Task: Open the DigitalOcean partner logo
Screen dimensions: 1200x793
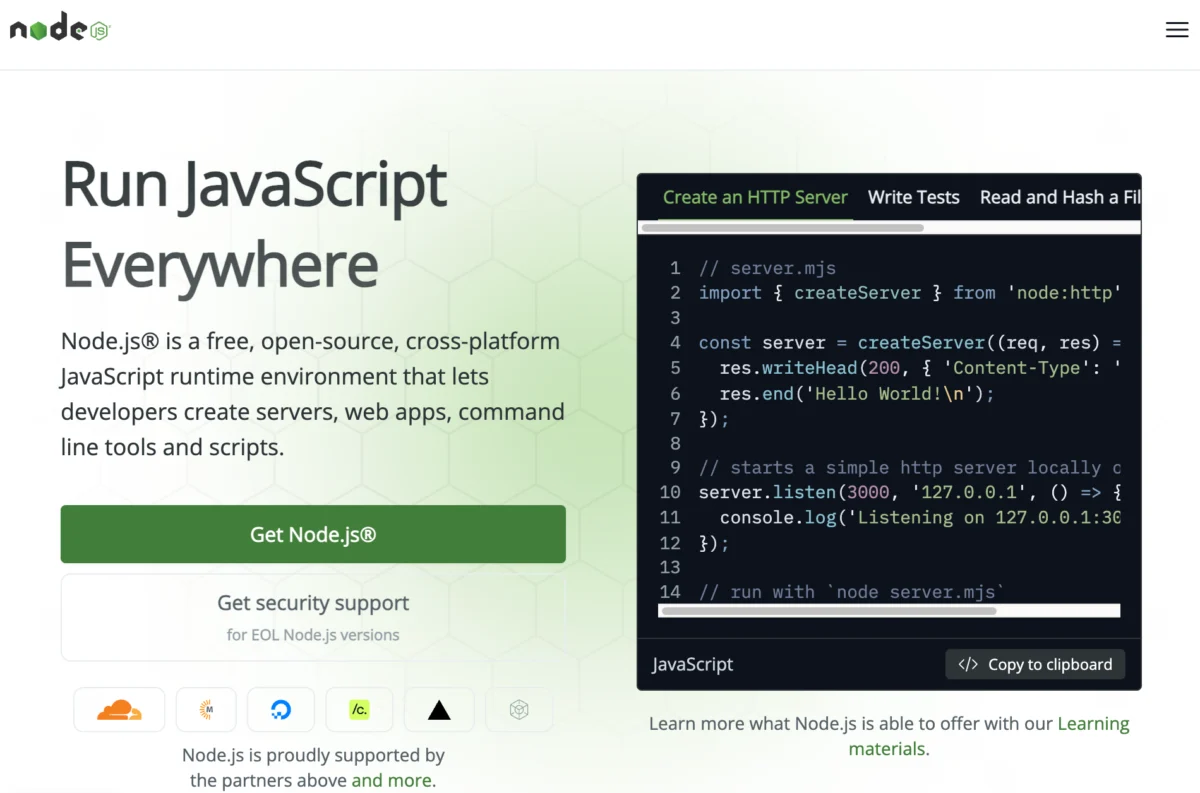Action: 281,710
